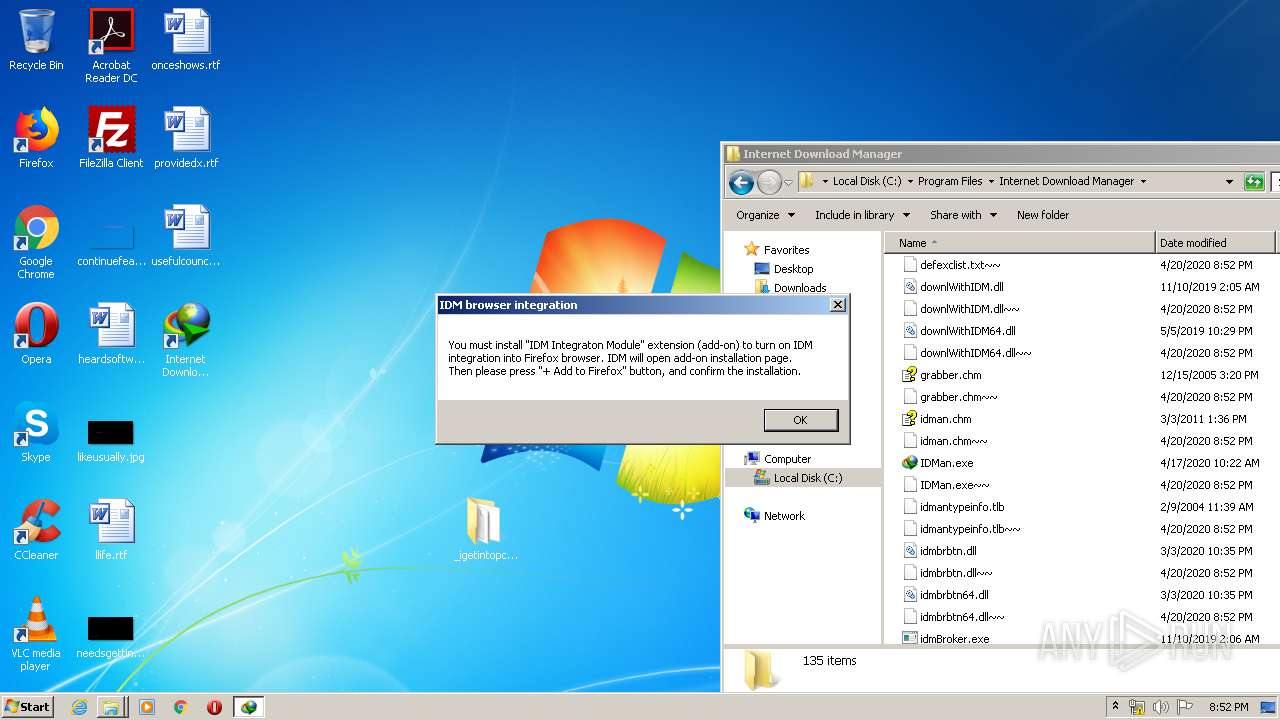
Task: Open llife.rtf document icon
Action: coord(111,530)
